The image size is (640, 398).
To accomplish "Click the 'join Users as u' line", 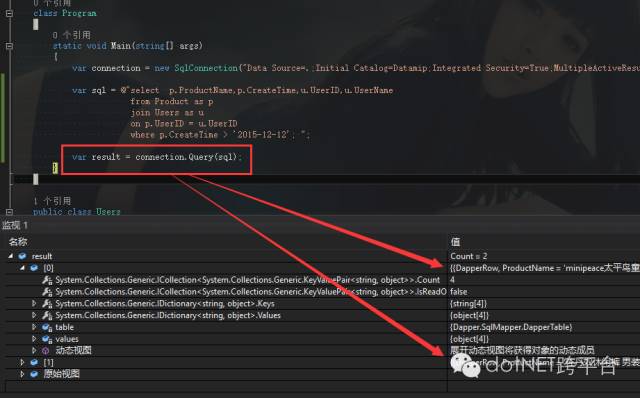I will click(167, 112).
